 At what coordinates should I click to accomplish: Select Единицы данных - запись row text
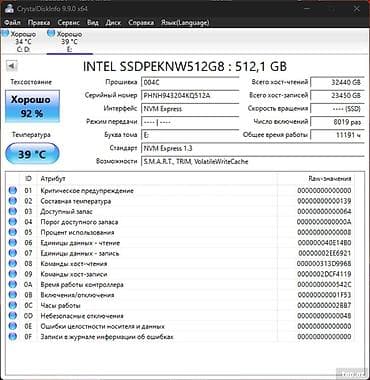[80, 253]
